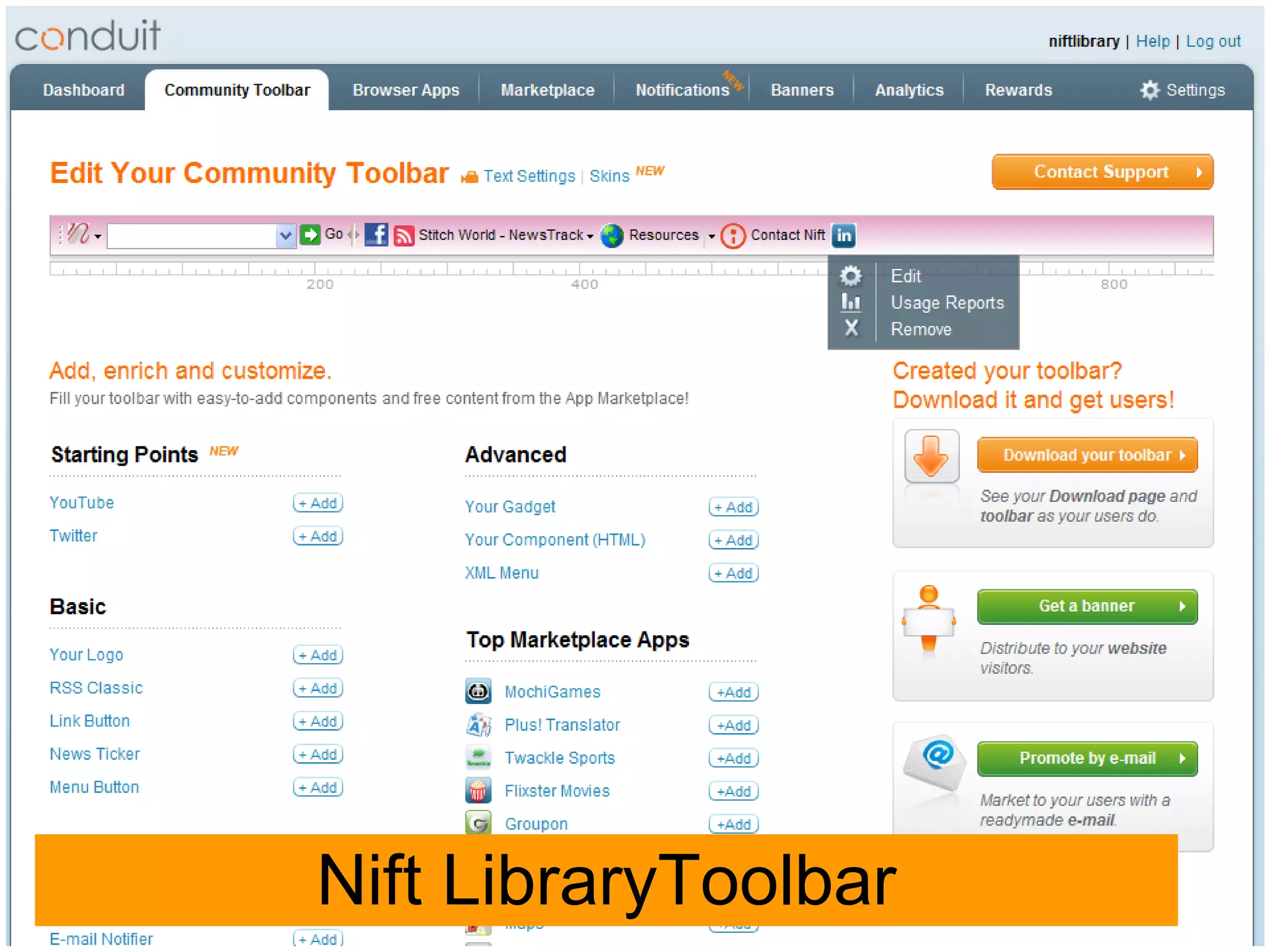Add the YouTube component
The width and height of the screenshot is (1270, 952).
tap(318, 503)
